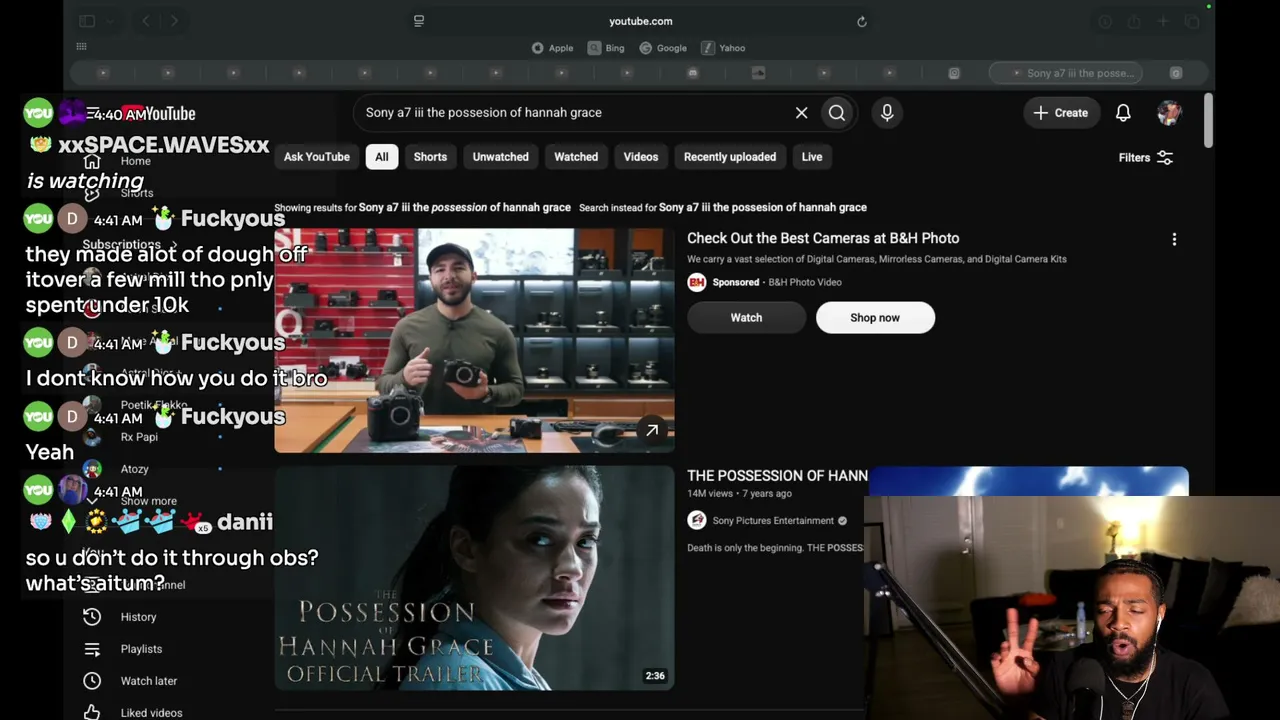The width and height of the screenshot is (1280, 720).
Task: Open the notifications bell
Action: click(1123, 113)
